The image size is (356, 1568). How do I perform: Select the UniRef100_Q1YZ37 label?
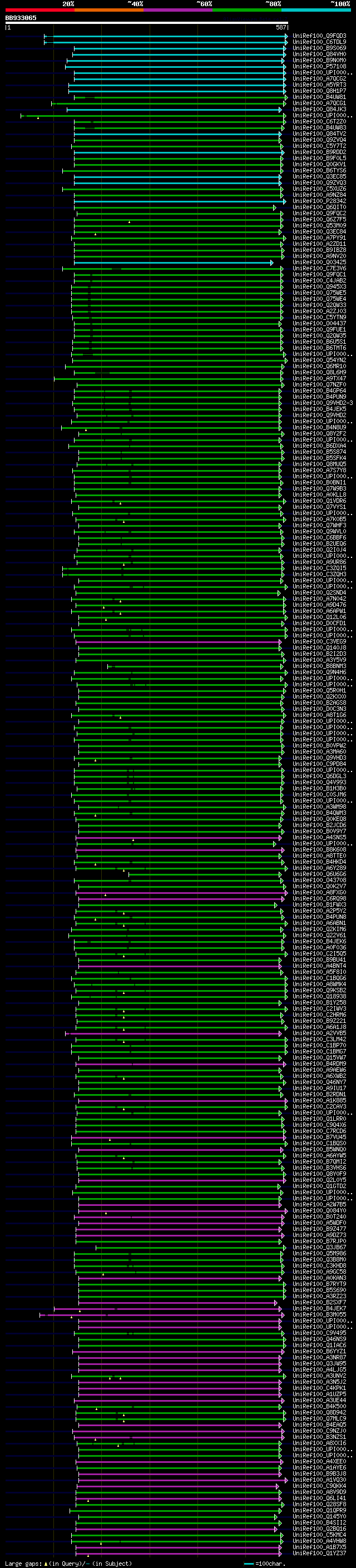coord(319,1553)
